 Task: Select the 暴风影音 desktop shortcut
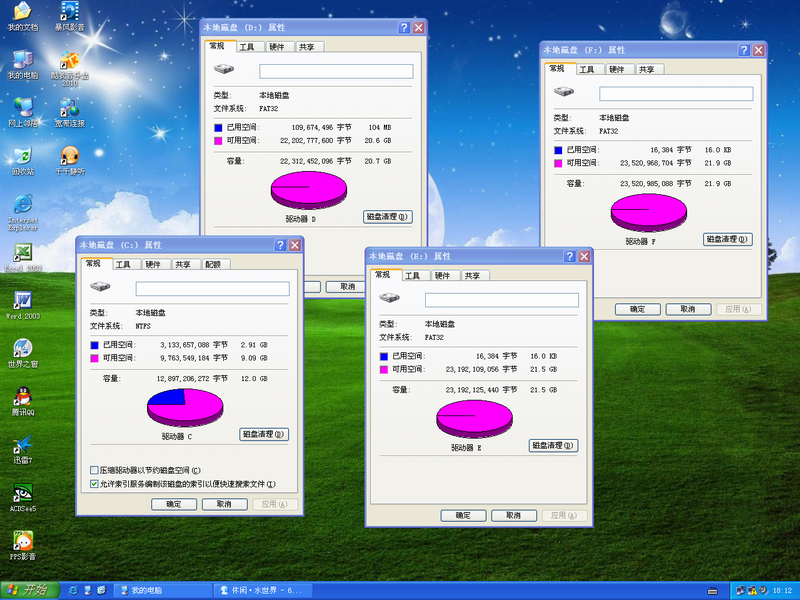70,16
